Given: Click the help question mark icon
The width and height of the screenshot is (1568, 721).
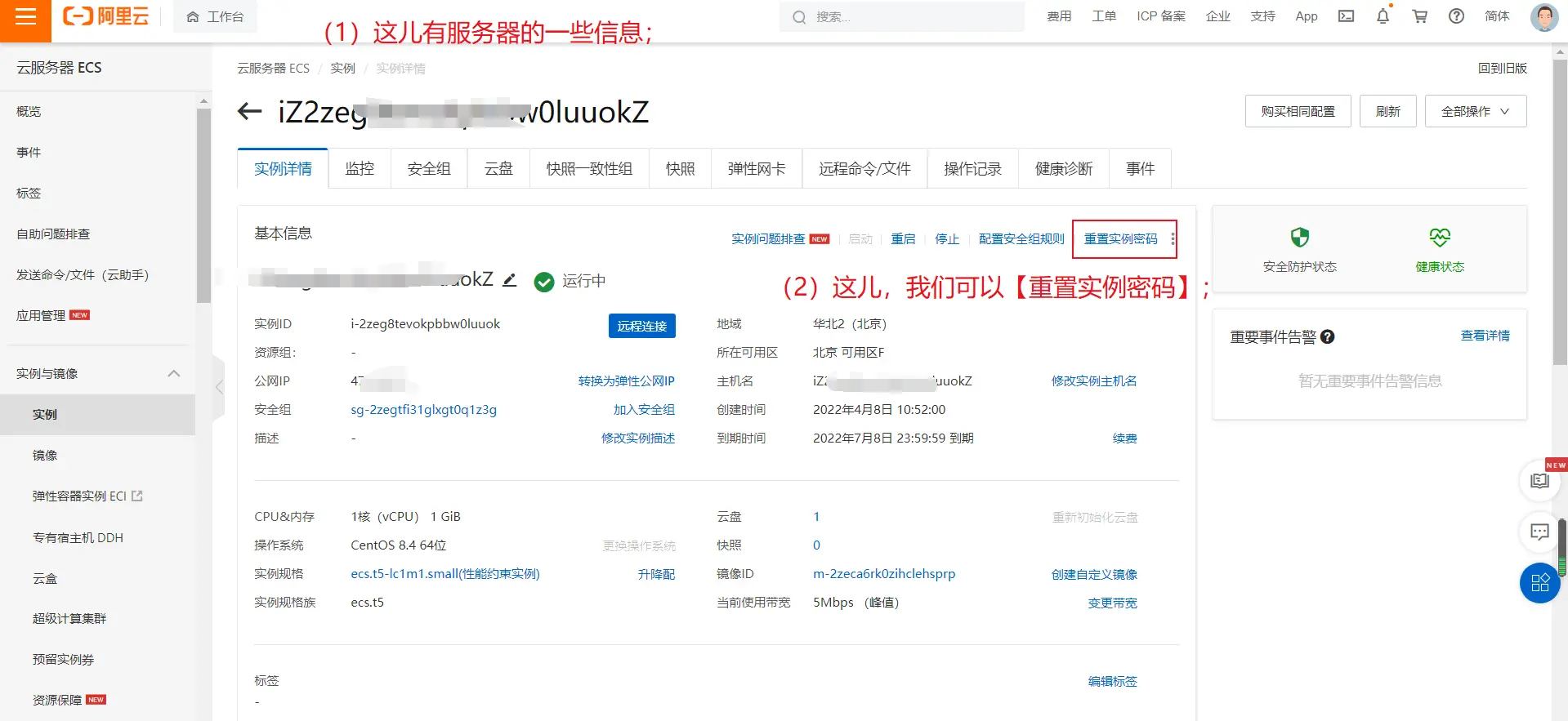Looking at the screenshot, I should click(x=1456, y=16).
